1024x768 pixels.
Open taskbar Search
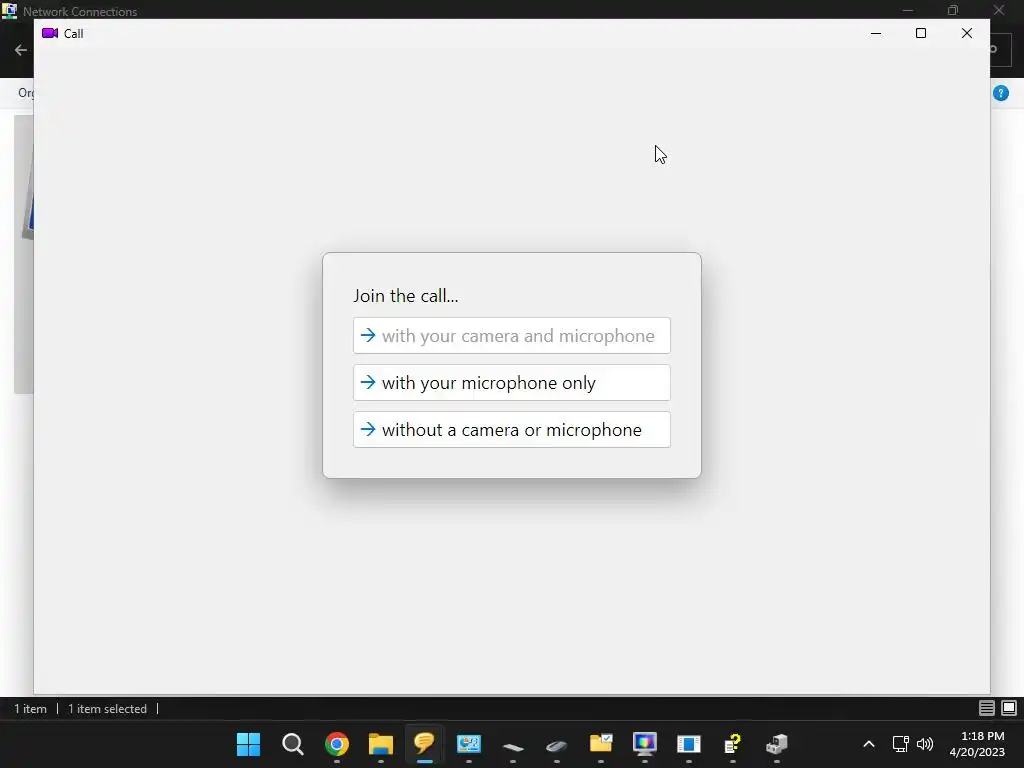pyautogui.click(x=293, y=744)
